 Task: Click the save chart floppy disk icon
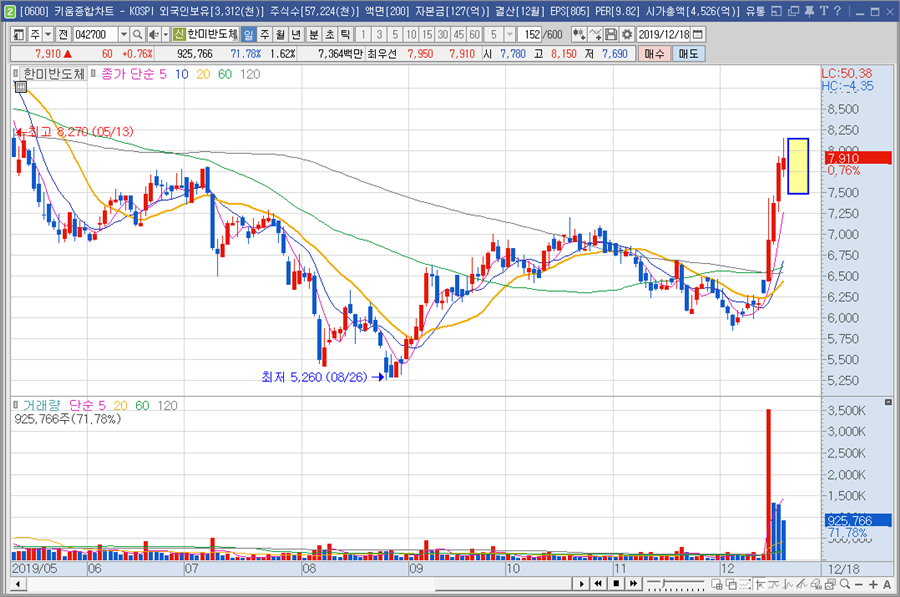pyautogui.click(x=611, y=34)
